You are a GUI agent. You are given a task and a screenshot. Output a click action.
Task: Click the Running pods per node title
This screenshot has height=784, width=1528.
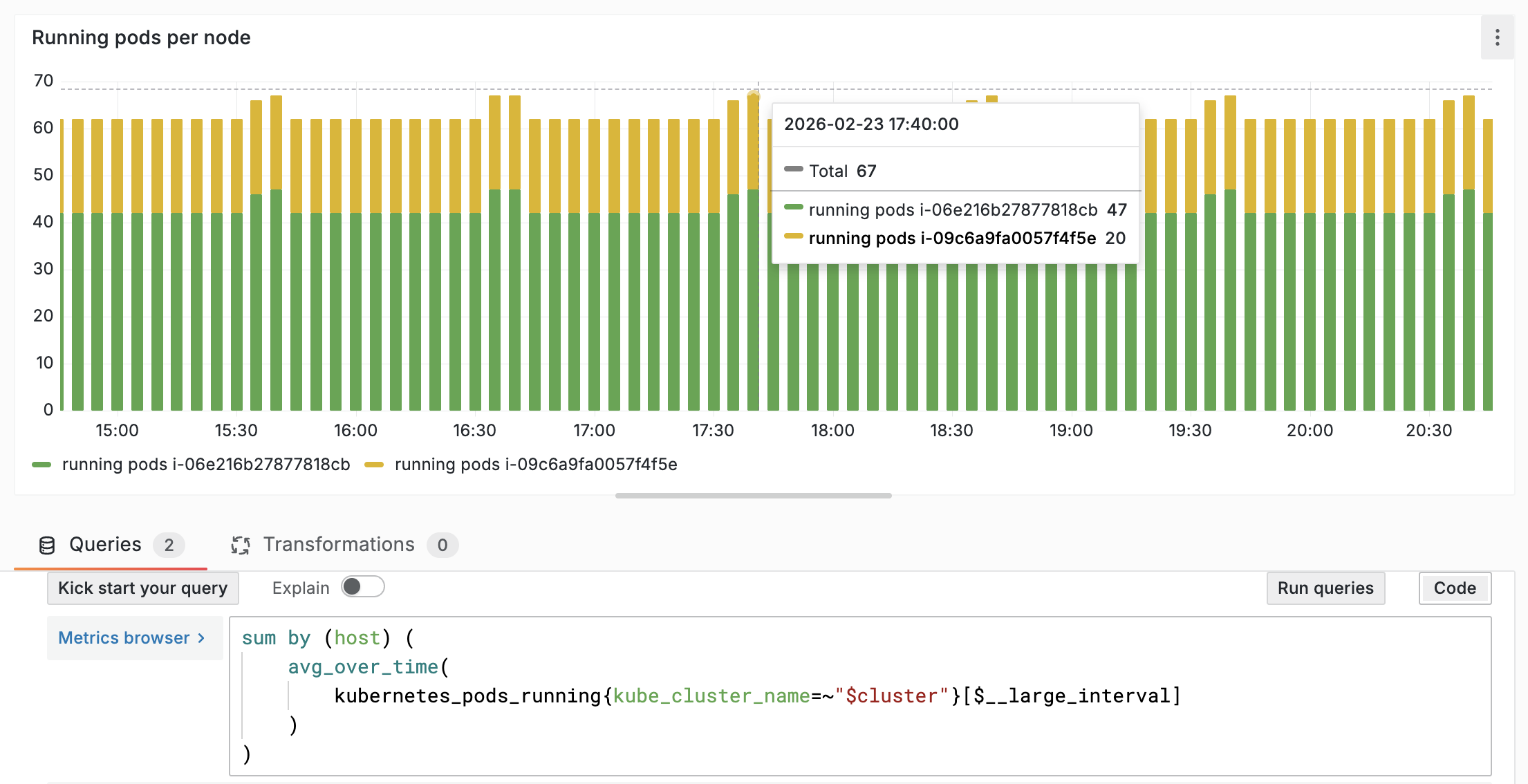141,37
